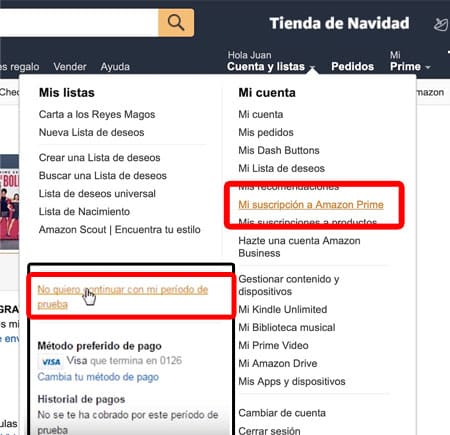Screen dimensions: 450x435
Task: Open the Tienda de Navidad banner link
Action: [x=339, y=23]
